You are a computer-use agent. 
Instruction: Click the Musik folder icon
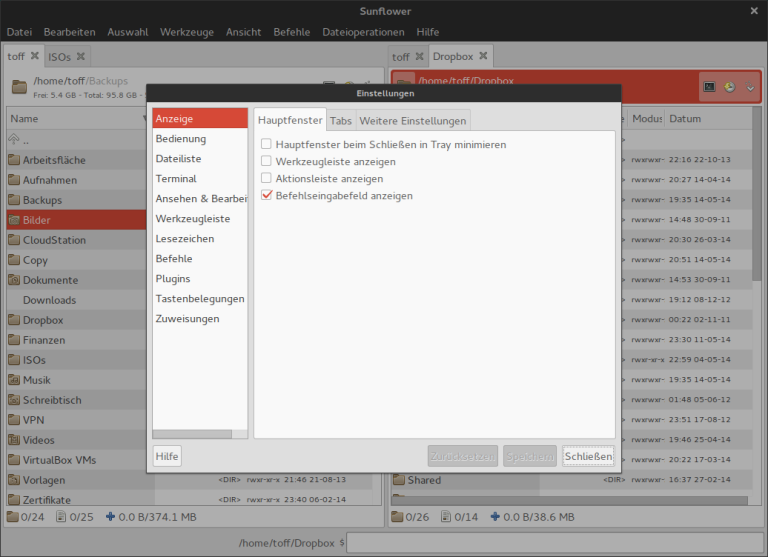14,380
